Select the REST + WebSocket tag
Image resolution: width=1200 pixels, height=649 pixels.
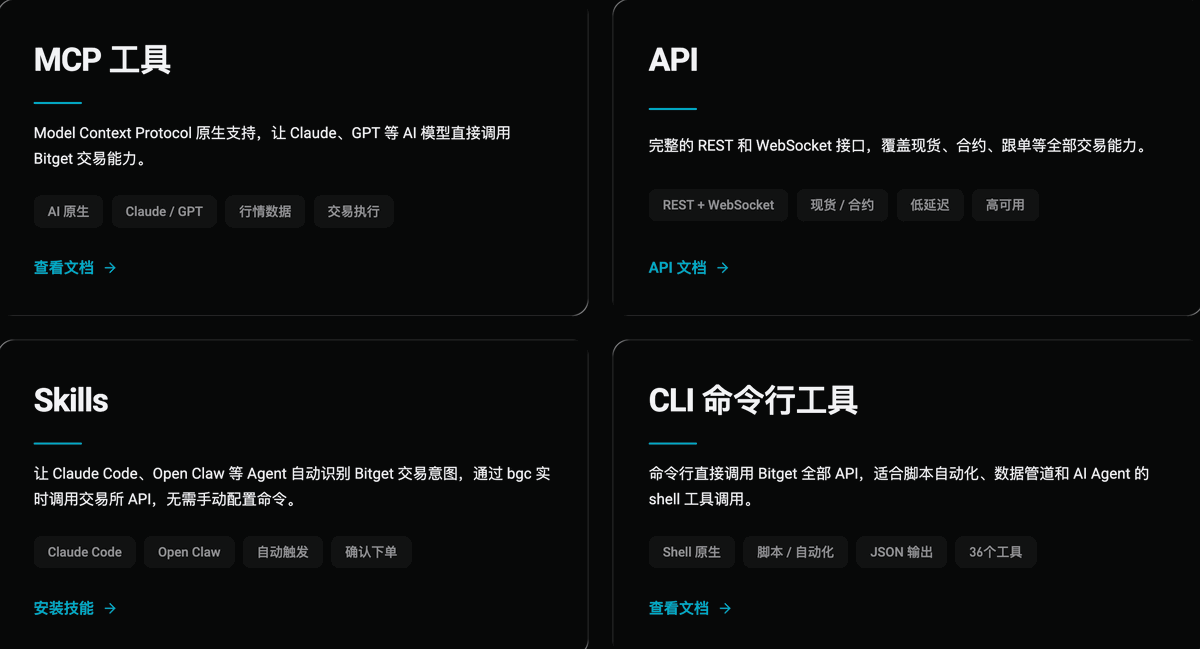click(x=718, y=205)
